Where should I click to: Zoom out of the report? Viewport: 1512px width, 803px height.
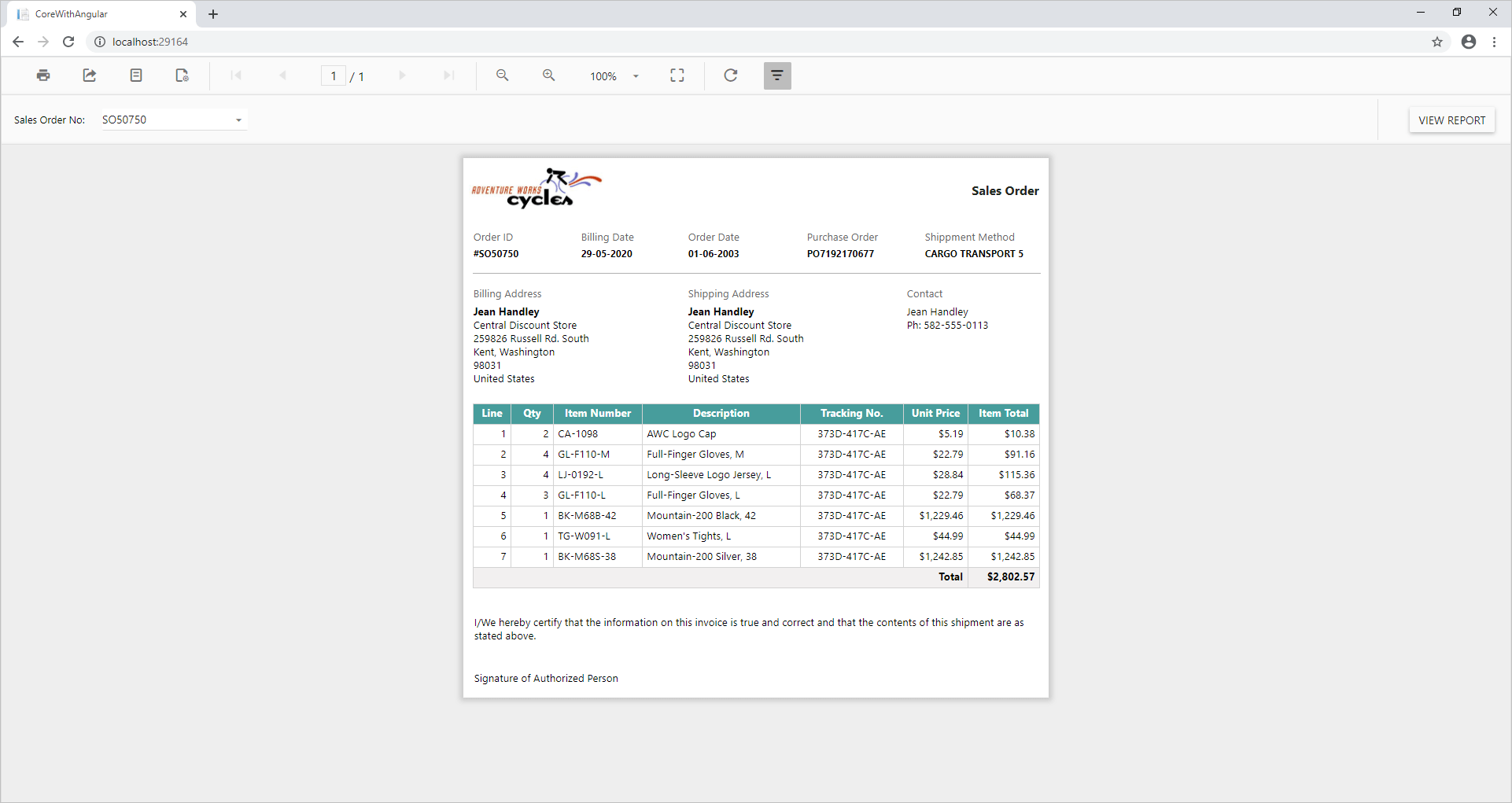(502, 76)
